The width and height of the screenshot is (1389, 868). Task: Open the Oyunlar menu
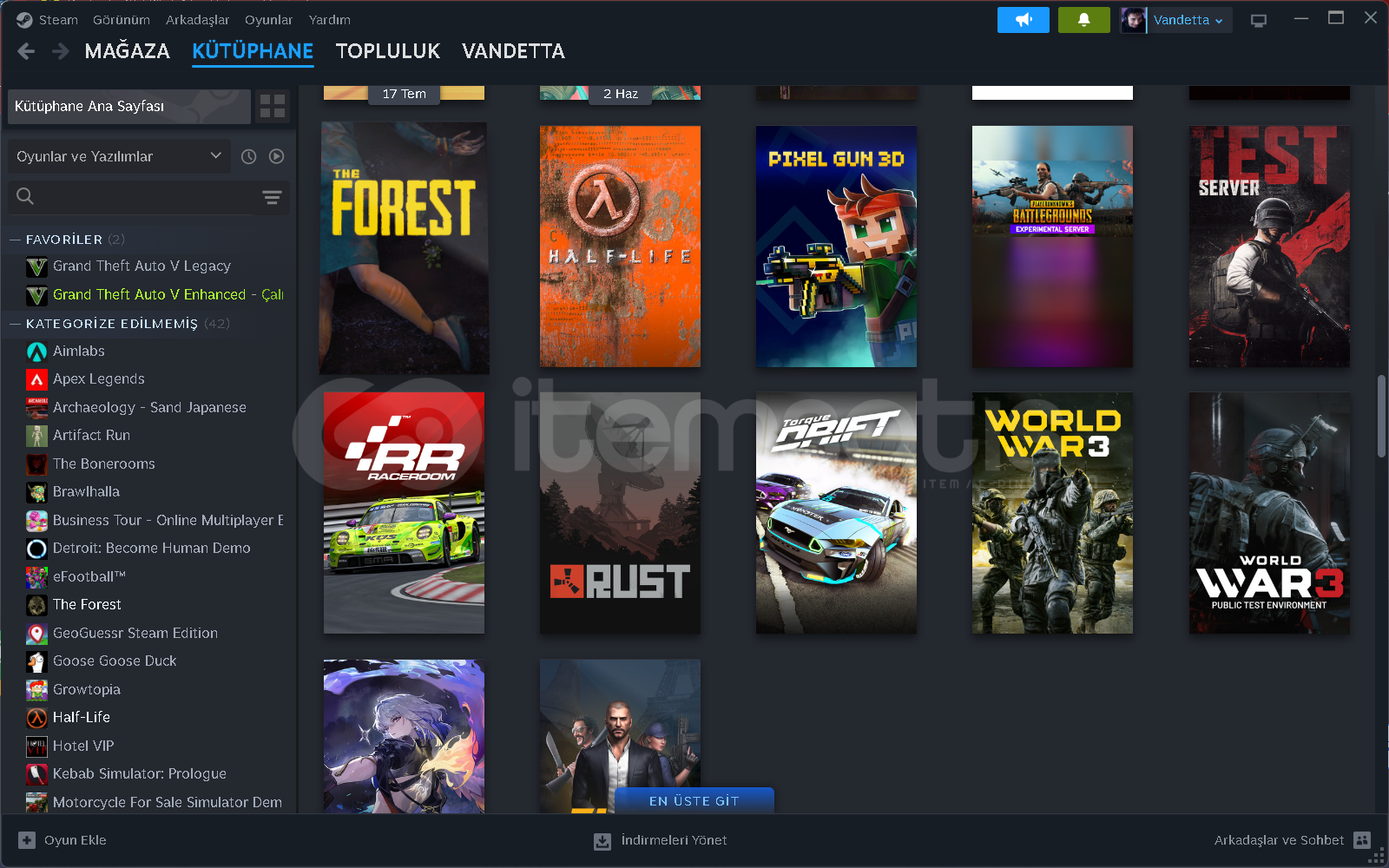click(269, 20)
